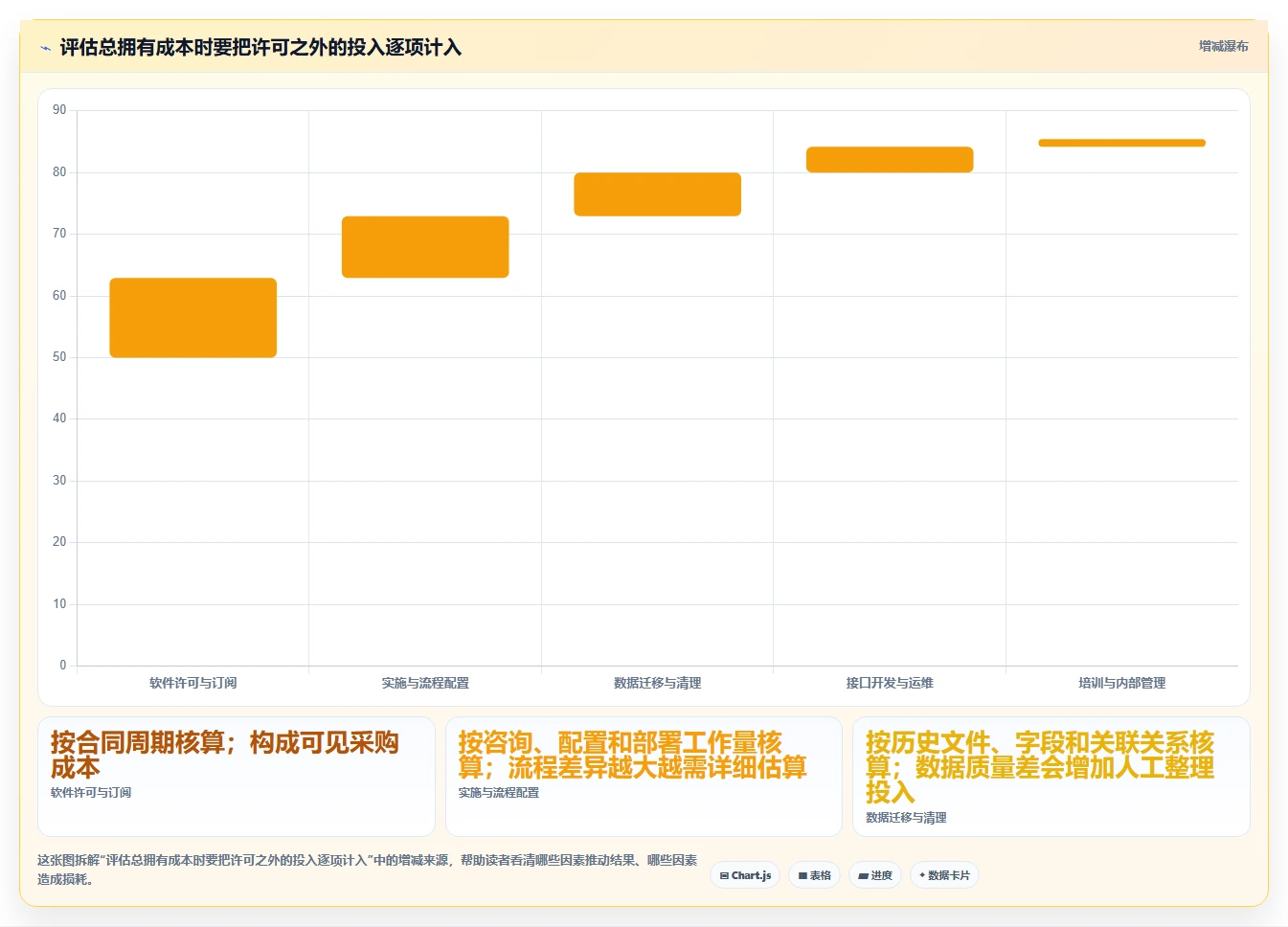Click the 数据迁移与清理 waterfall bar
This screenshot has height=927, width=1288.
(x=658, y=194)
